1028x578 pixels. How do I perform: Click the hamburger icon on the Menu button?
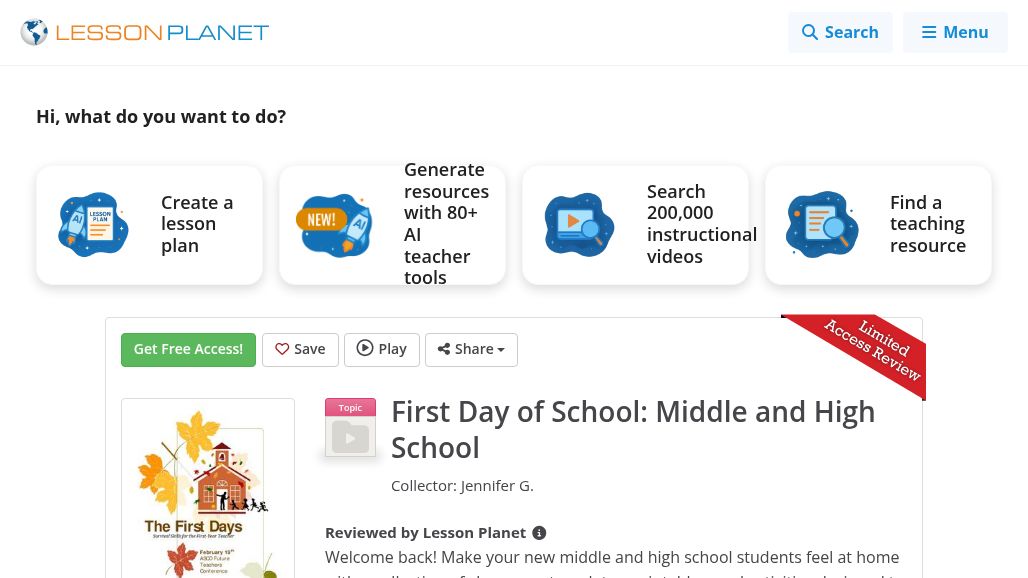[x=929, y=32]
